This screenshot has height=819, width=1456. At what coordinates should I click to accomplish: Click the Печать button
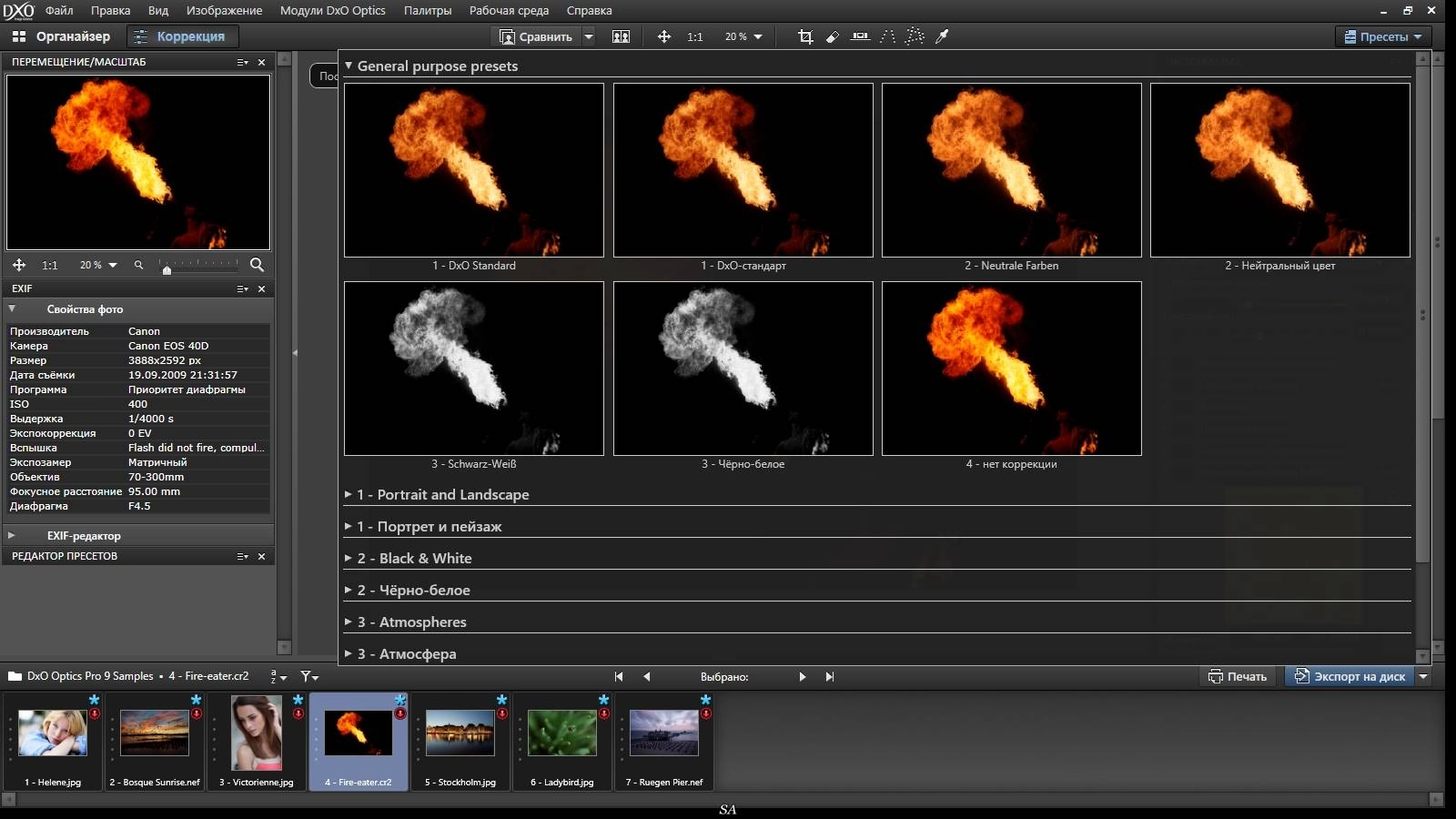1237,676
